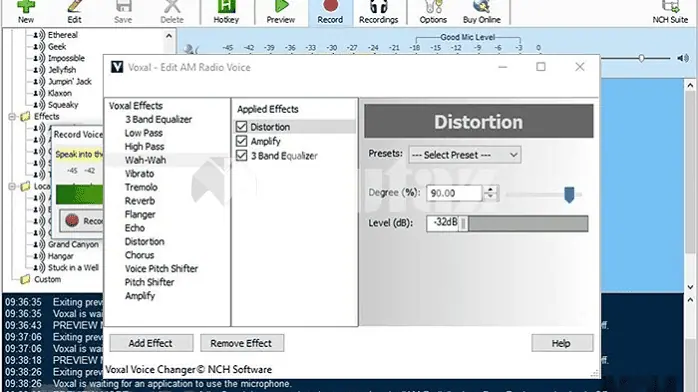Choose 3 Band Equalizer in Voxal Effects
Viewport: 698px width, 392px height.
point(158,119)
